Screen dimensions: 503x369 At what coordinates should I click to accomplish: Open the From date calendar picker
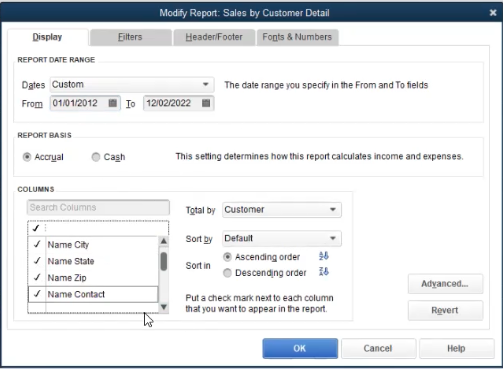(113, 103)
